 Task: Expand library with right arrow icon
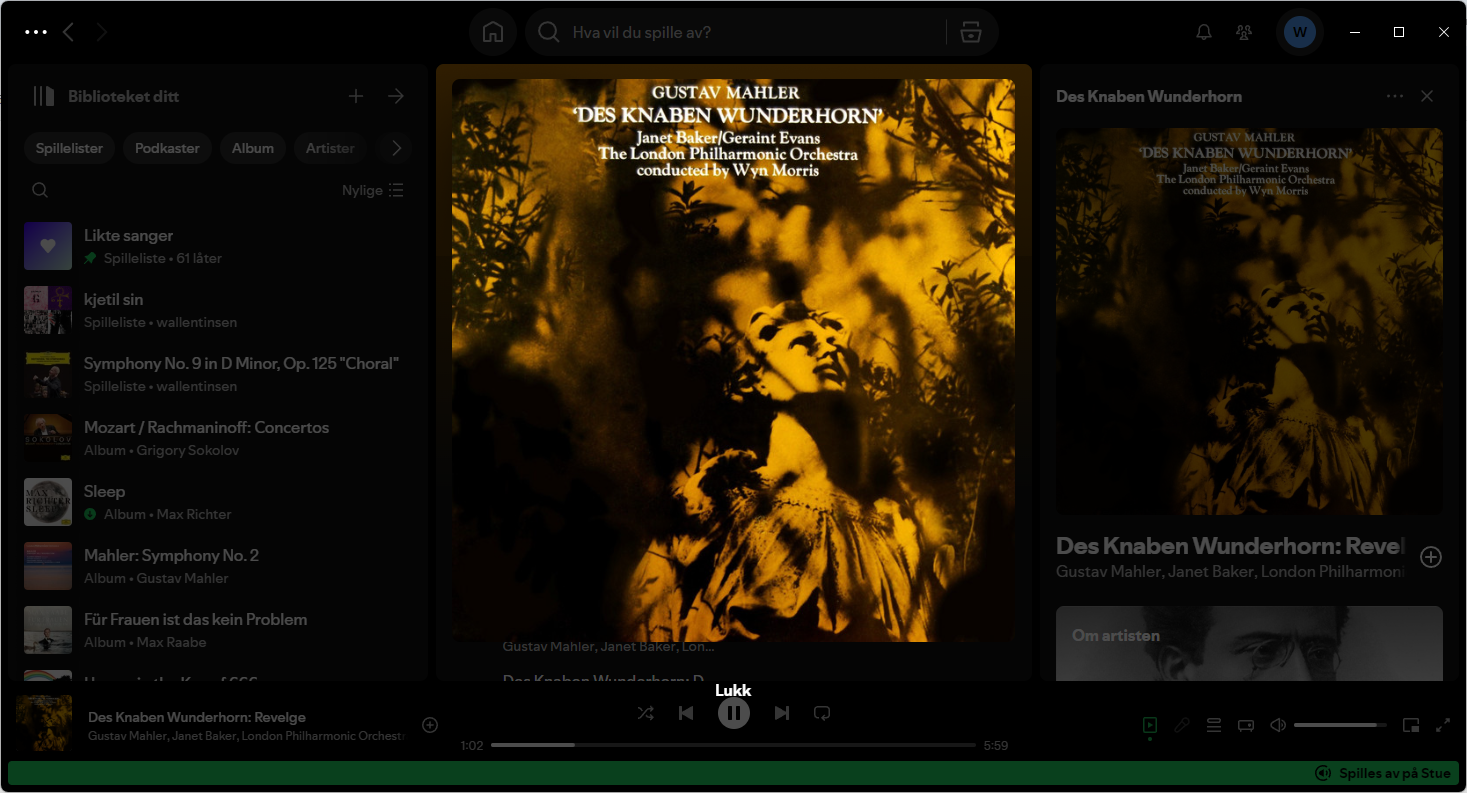[x=396, y=96]
